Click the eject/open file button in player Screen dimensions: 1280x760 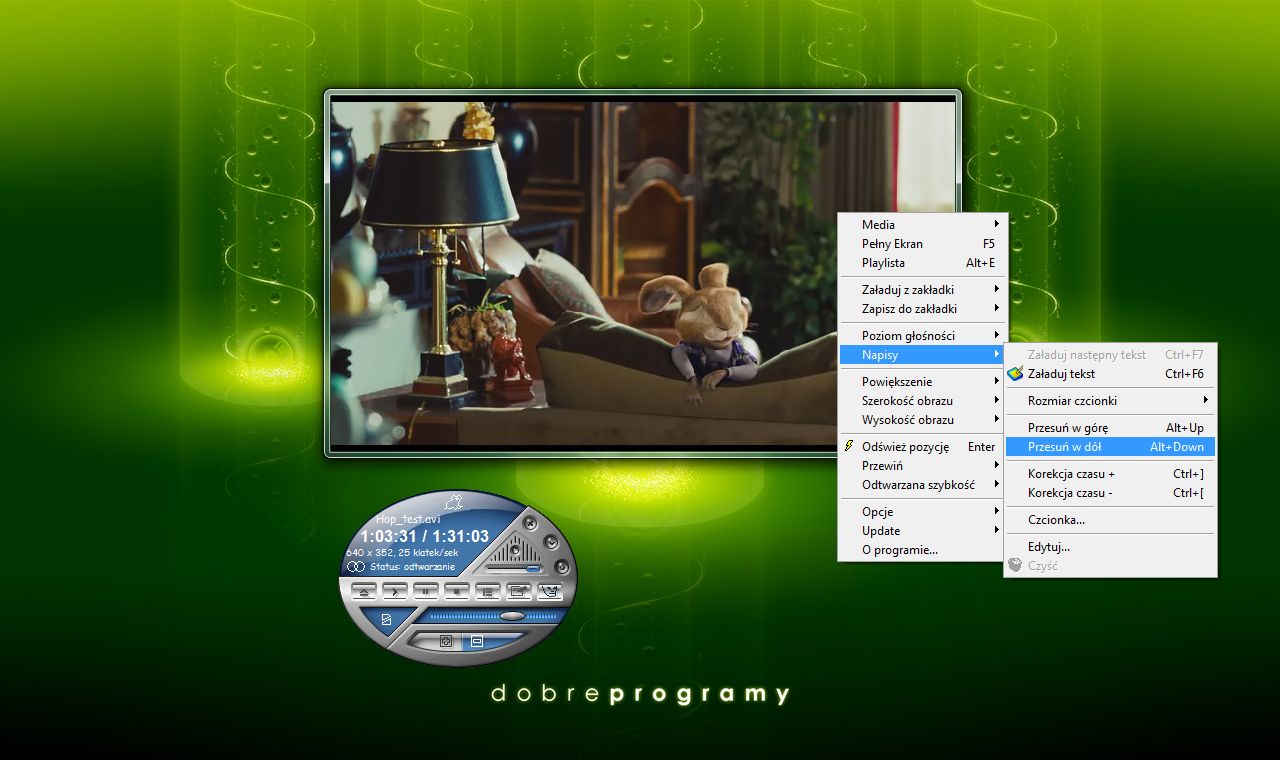click(x=364, y=591)
